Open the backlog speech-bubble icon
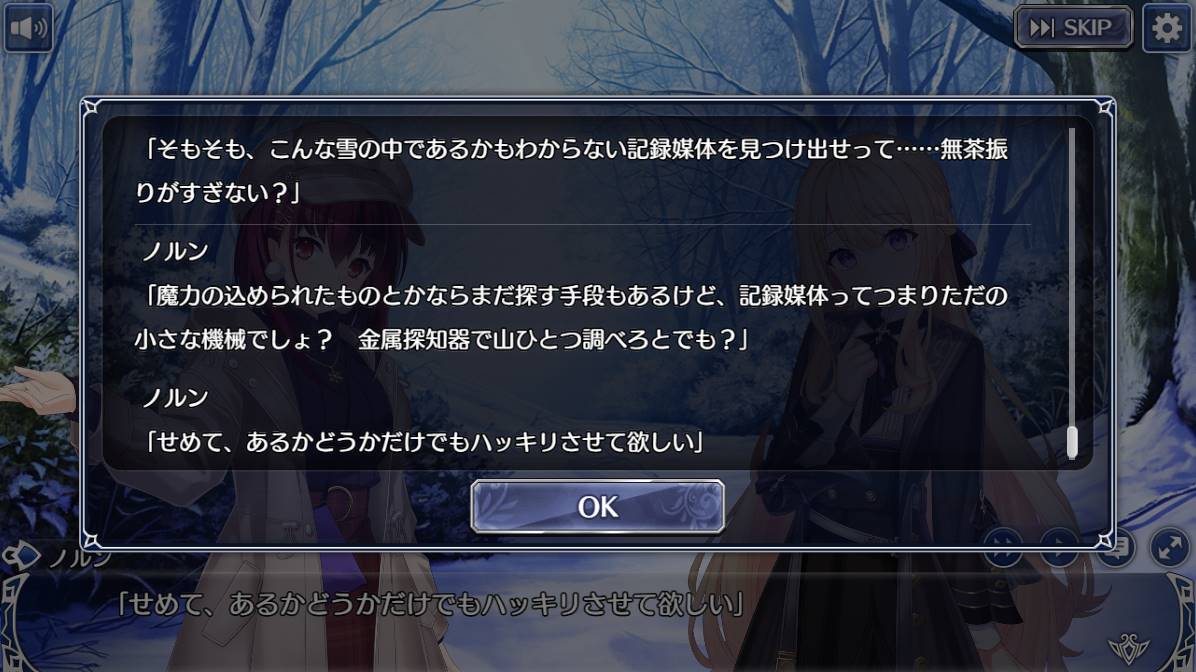 [x=1115, y=547]
